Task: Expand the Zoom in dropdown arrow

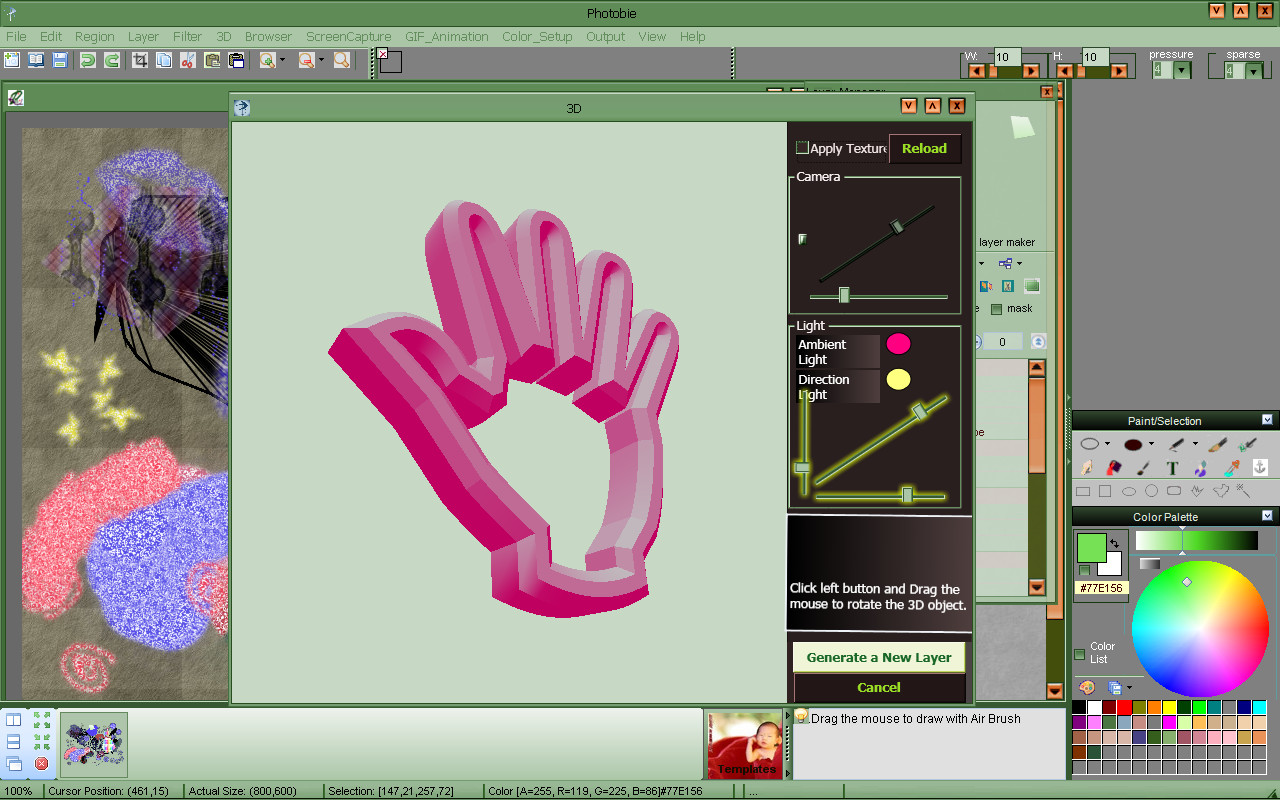Action: pos(283,60)
